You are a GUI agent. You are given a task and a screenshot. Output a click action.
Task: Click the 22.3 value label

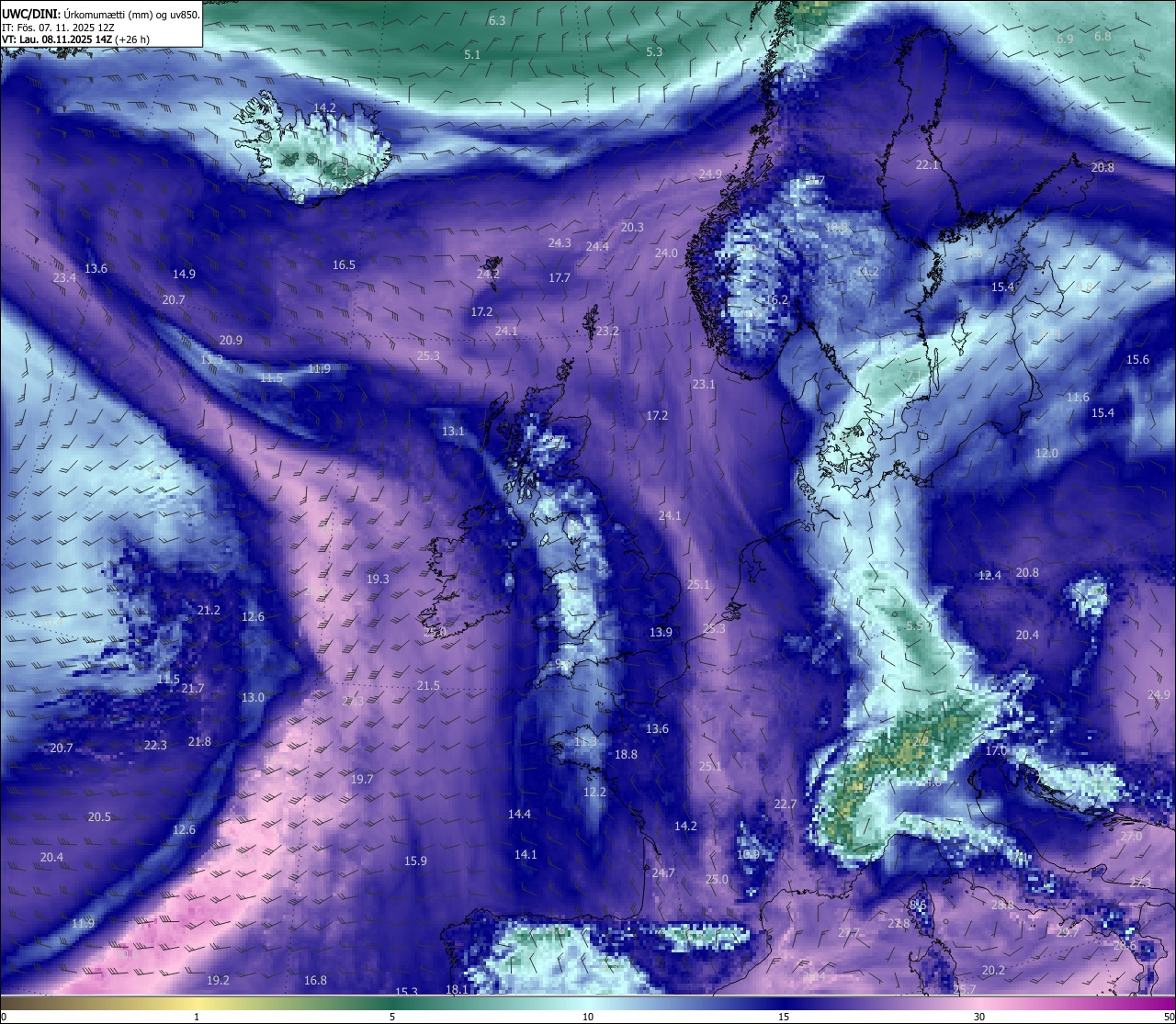155,746
